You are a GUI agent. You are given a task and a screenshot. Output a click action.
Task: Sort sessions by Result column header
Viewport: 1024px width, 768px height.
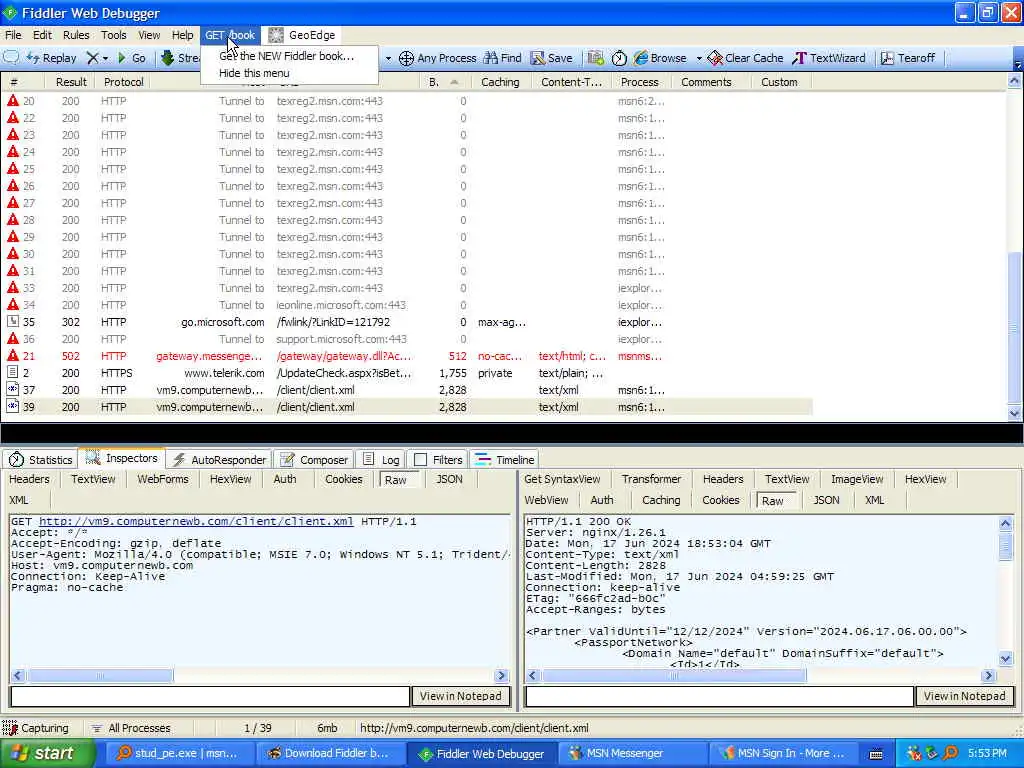[71, 82]
